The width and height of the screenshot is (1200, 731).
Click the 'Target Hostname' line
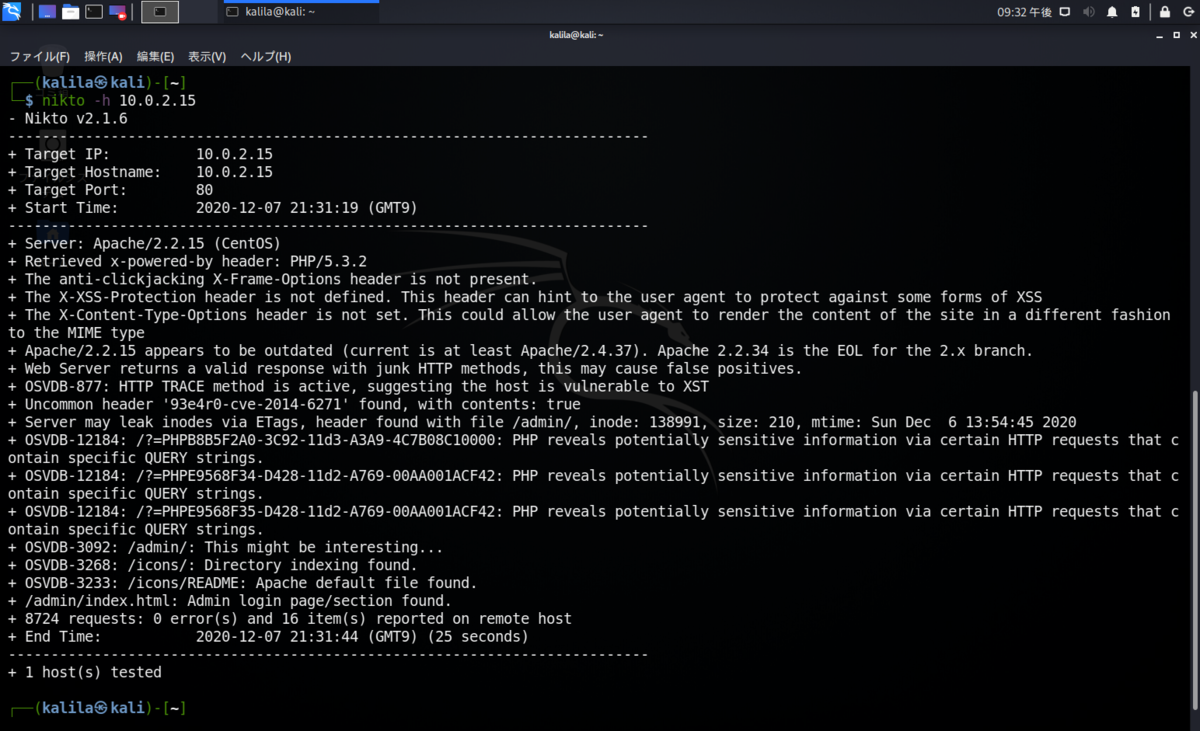click(x=140, y=172)
